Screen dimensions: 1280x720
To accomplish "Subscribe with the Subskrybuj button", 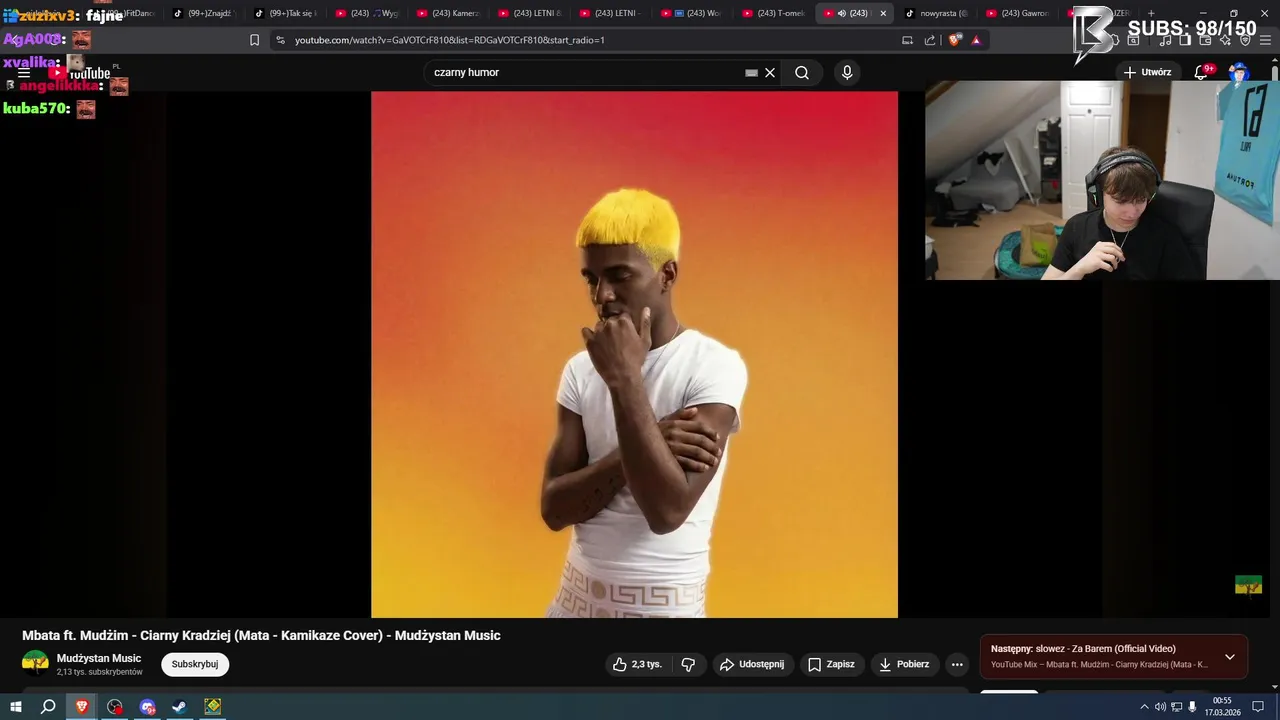I will coord(195,664).
